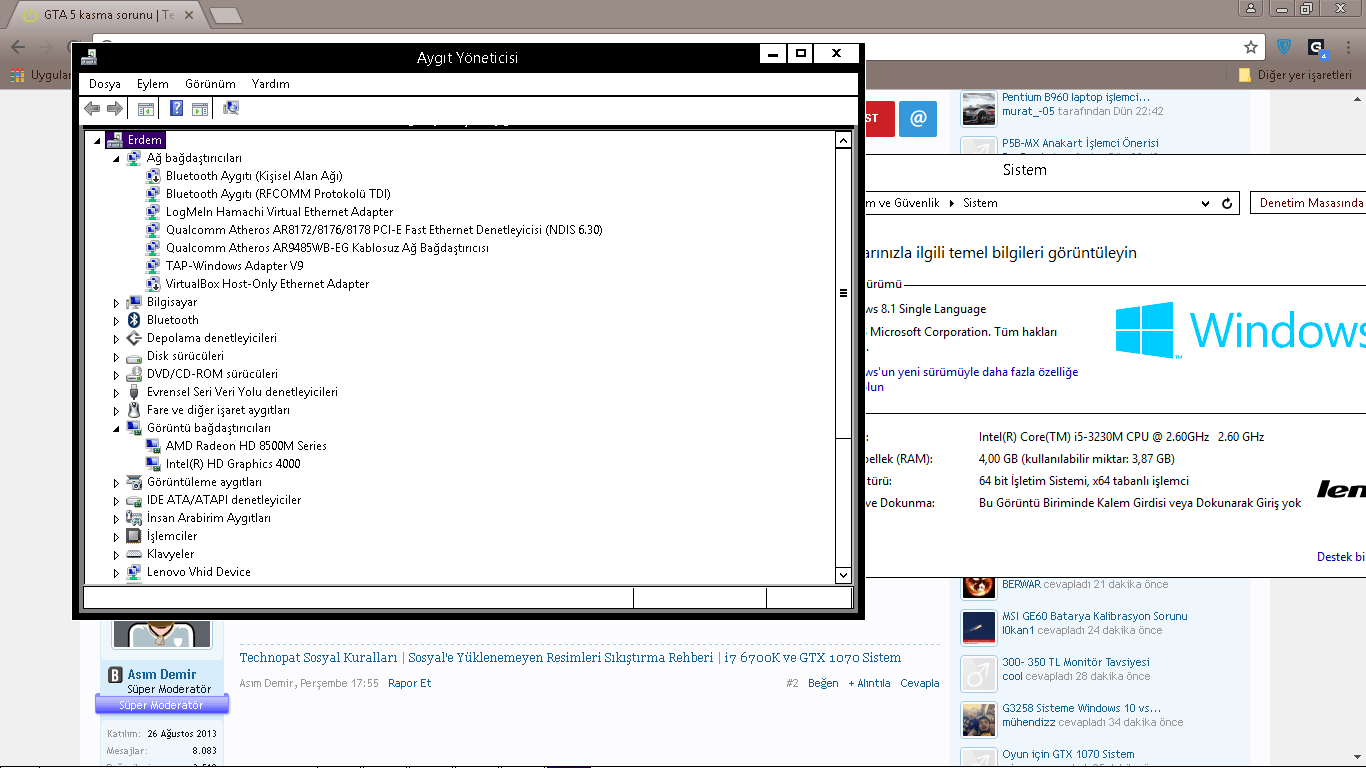Click the Aygıt Yöneticisi title bar icon
The image size is (1366, 768).
[x=90, y=57]
